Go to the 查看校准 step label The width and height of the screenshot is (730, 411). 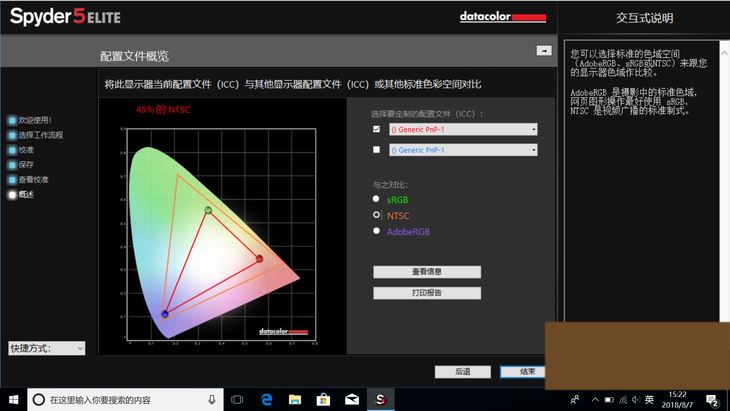click(x=34, y=180)
